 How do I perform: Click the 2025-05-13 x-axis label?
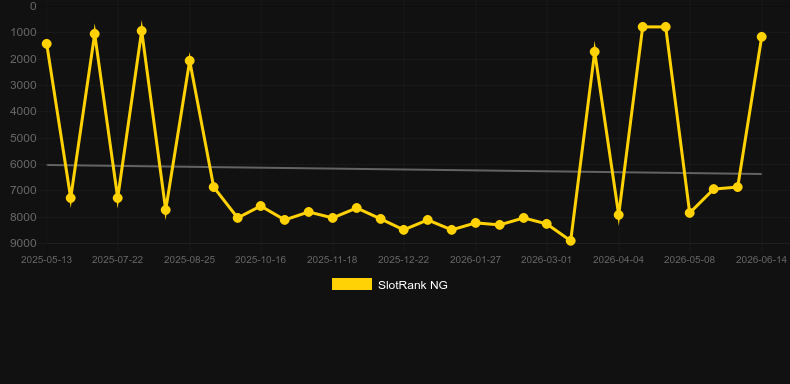pyautogui.click(x=46, y=260)
